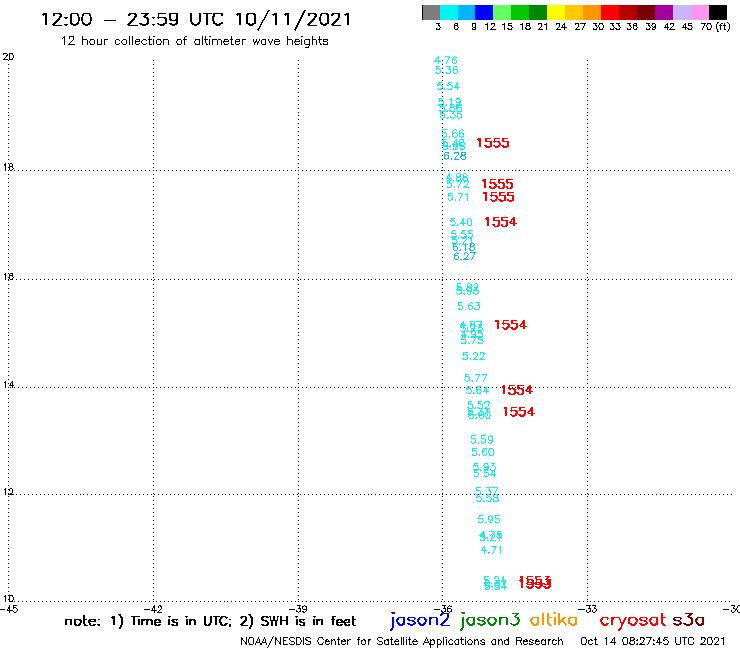Screen dimensions: 740x650
Task: Select the 'jason2' satellite legend label
Action: (420, 620)
